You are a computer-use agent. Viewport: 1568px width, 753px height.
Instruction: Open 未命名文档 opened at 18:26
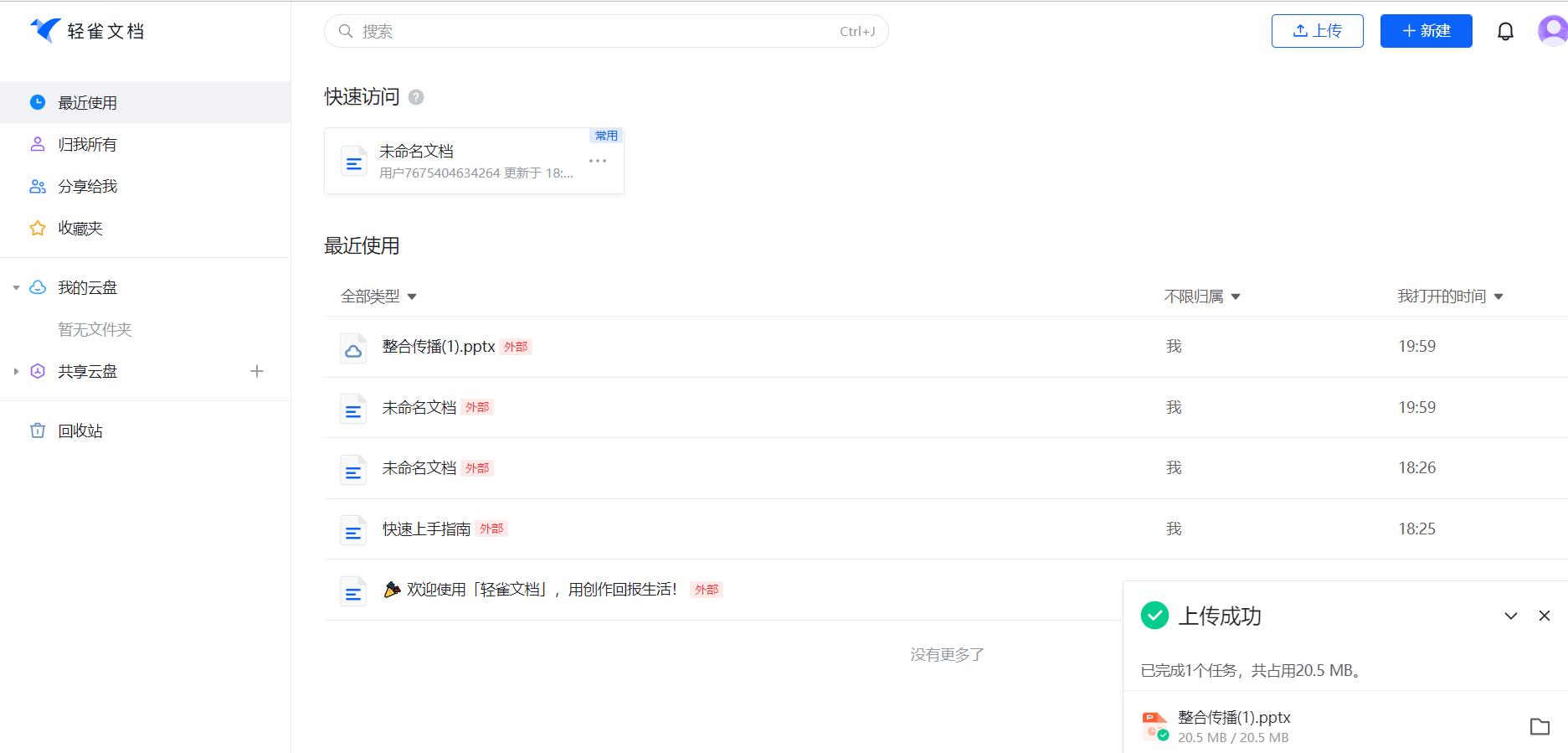(419, 468)
